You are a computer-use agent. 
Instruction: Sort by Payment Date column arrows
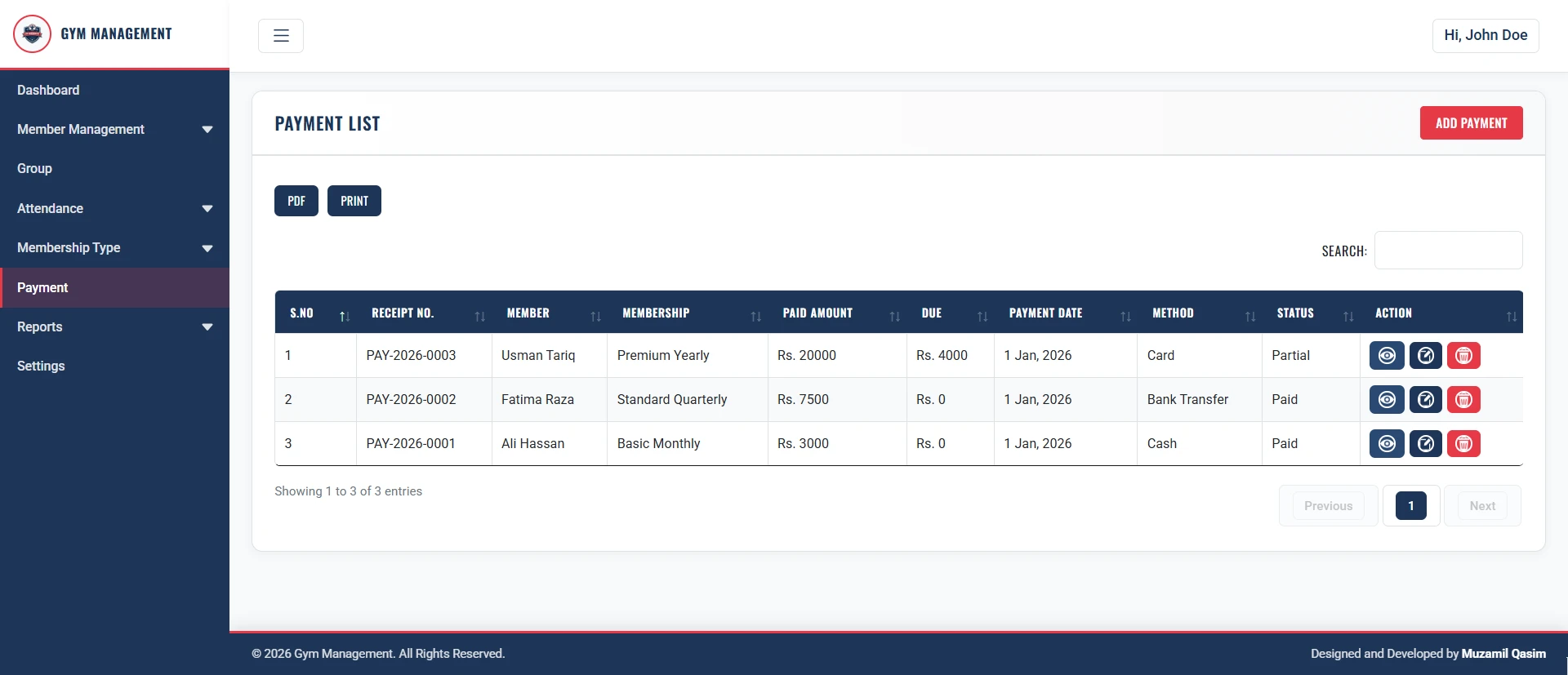click(1126, 316)
